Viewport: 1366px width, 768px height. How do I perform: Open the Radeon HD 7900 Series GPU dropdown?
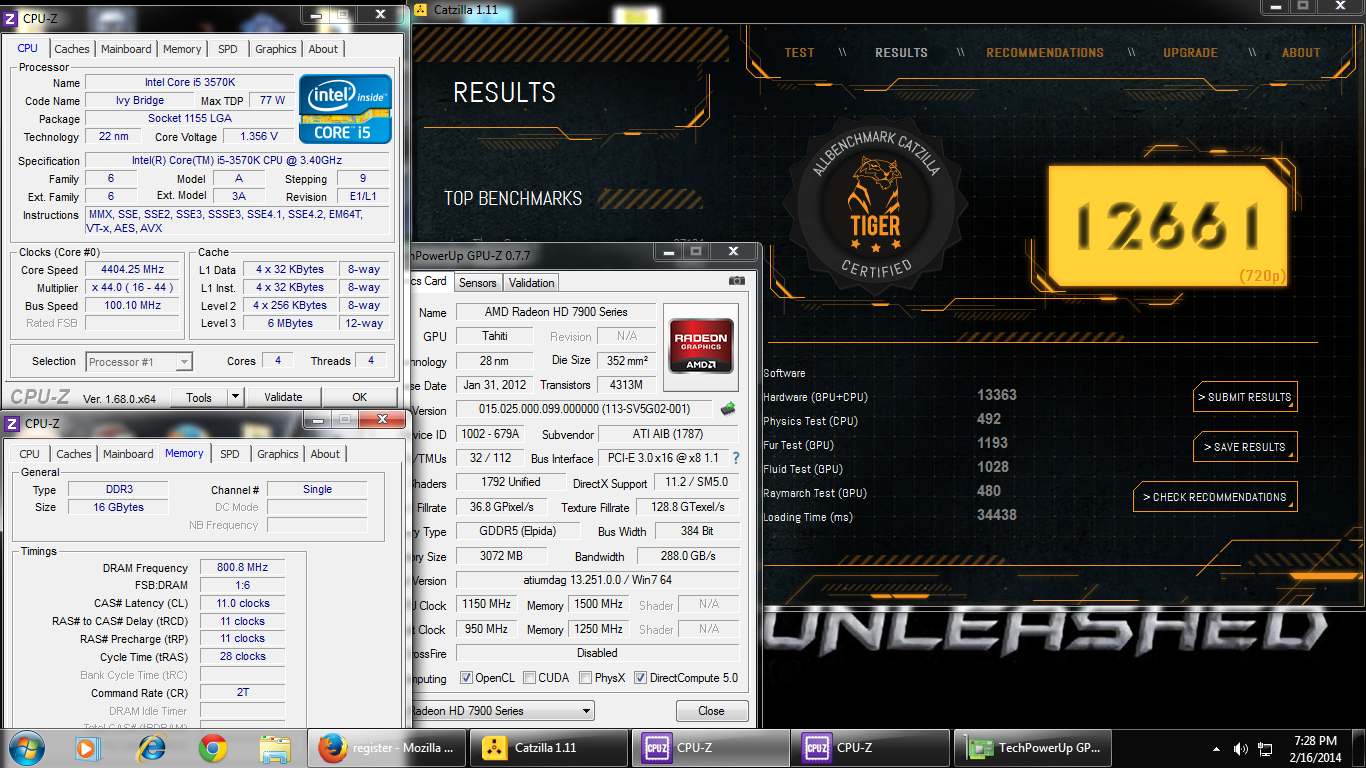[501, 711]
